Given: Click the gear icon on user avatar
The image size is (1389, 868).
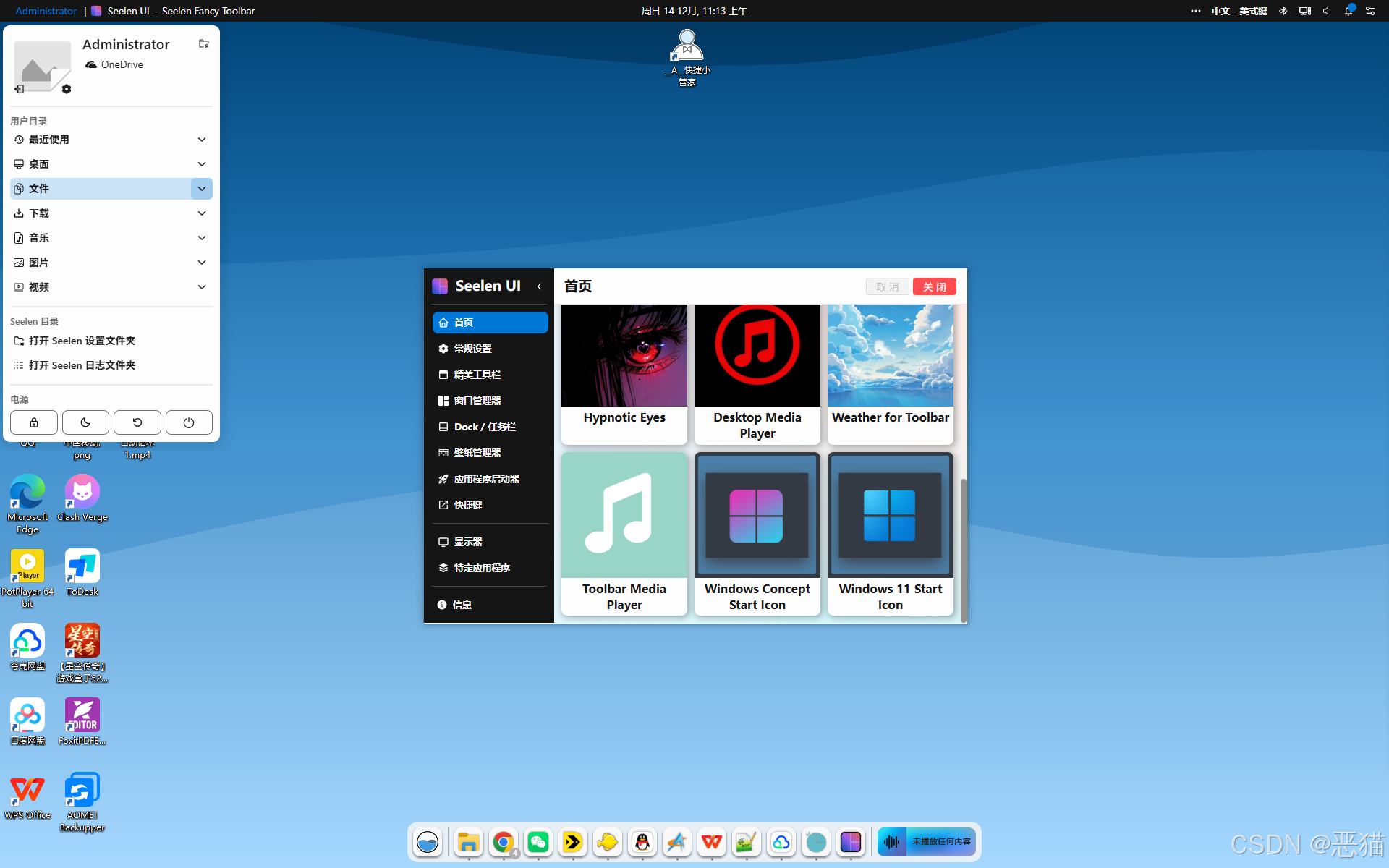Looking at the screenshot, I should click(67, 89).
